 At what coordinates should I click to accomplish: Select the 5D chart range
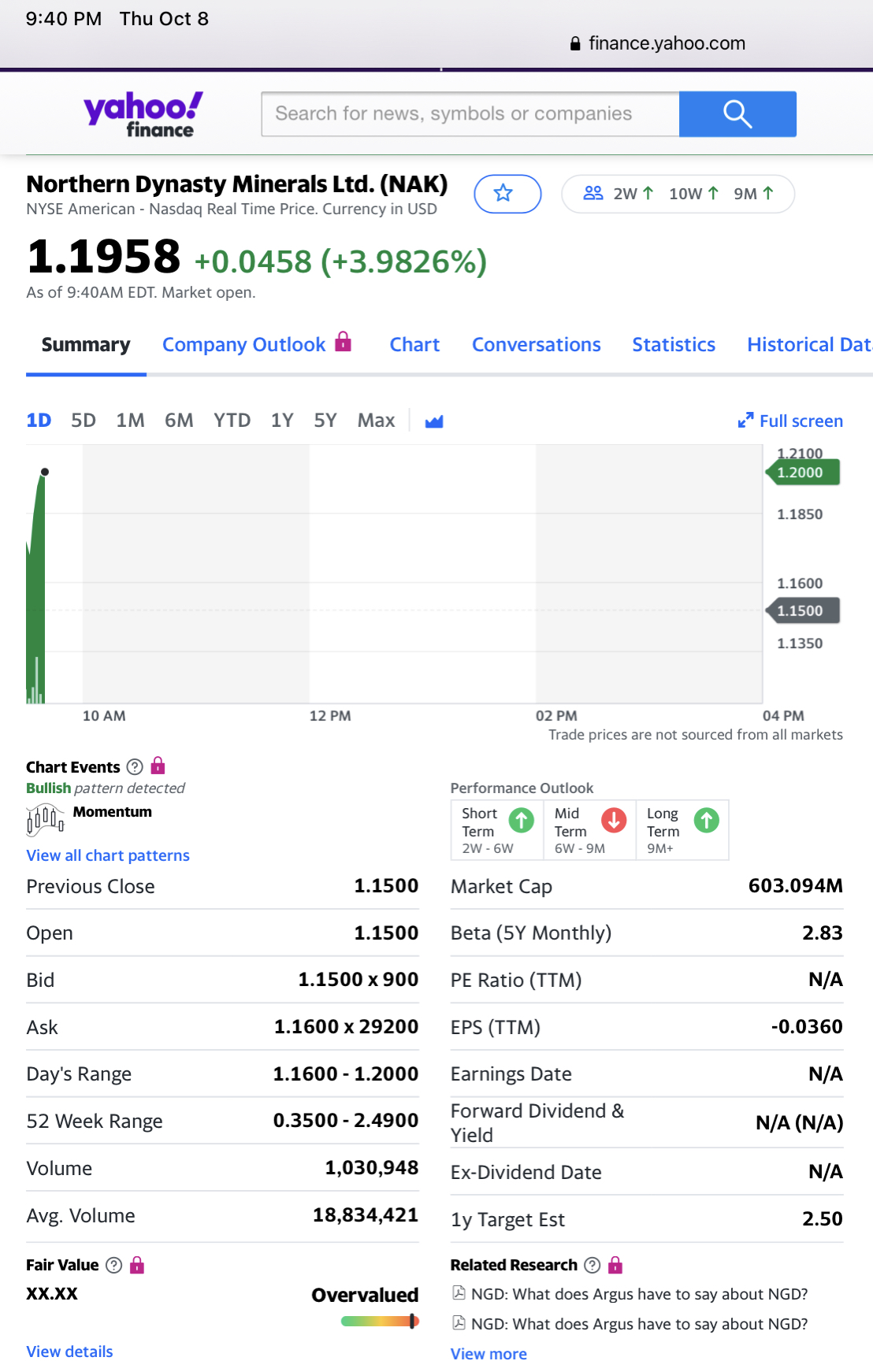(84, 421)
